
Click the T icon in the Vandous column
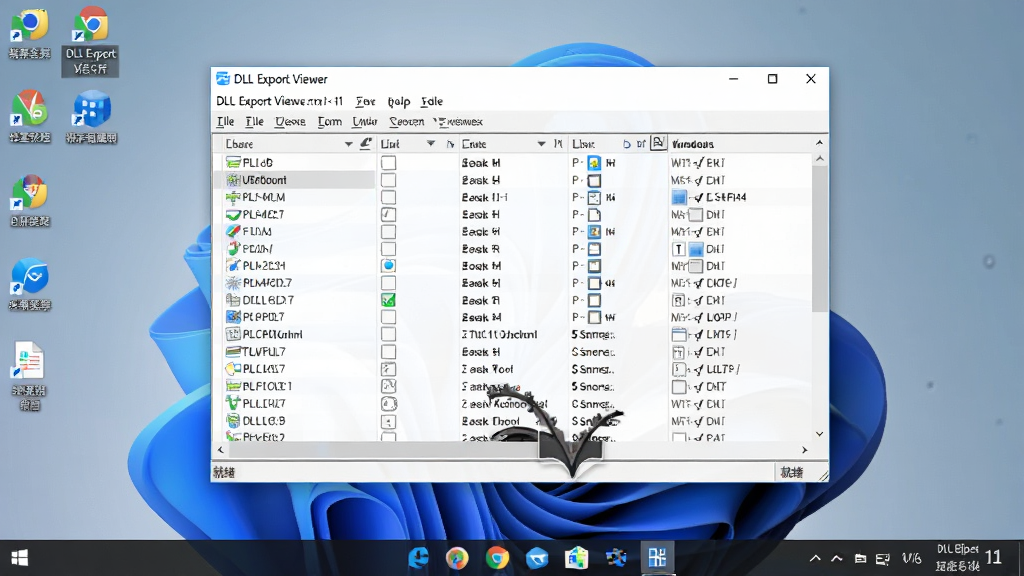[679, 249]
